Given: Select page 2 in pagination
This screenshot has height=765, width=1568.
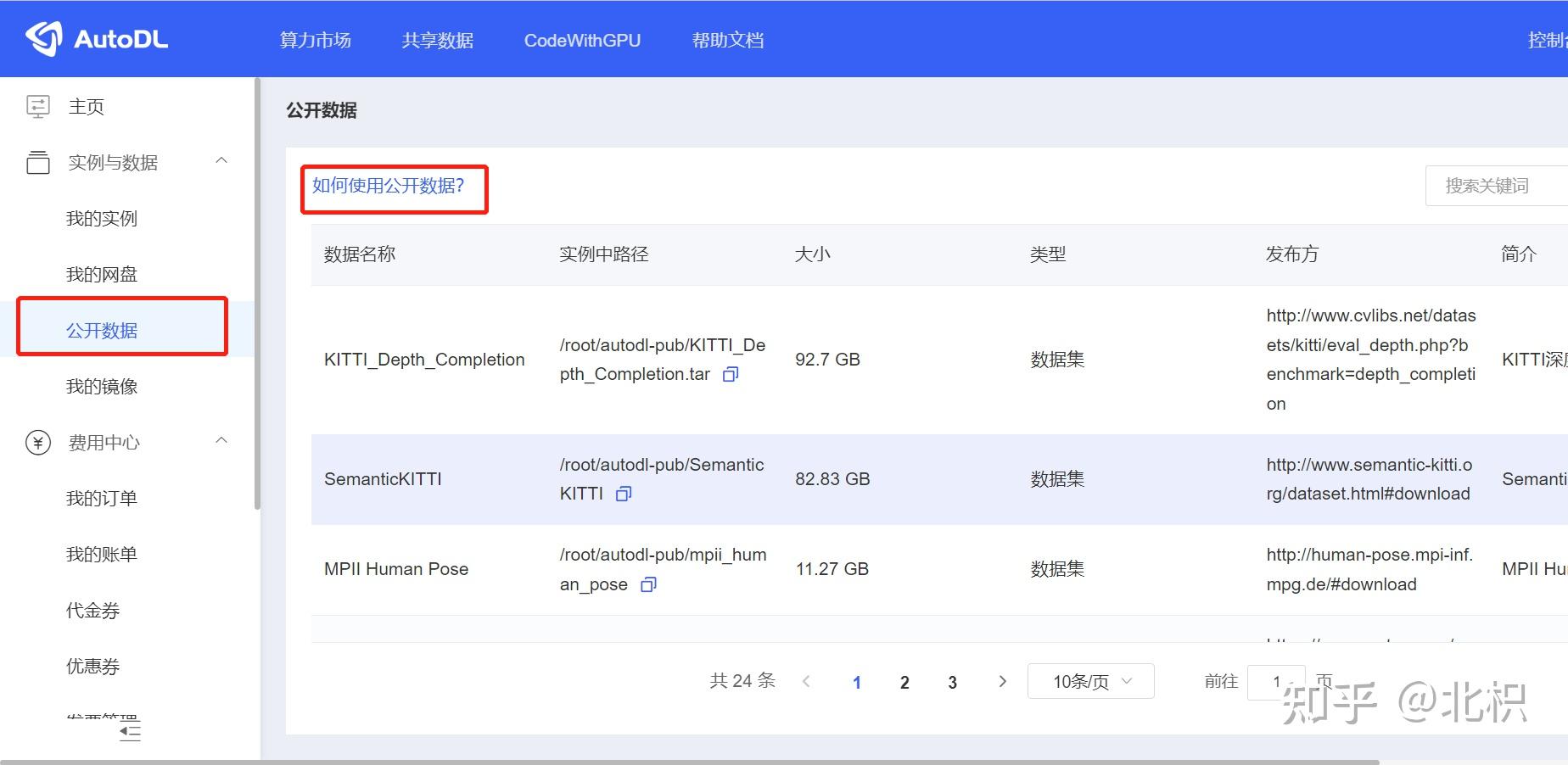Looking at the screenshot, I should pos(904,681).
